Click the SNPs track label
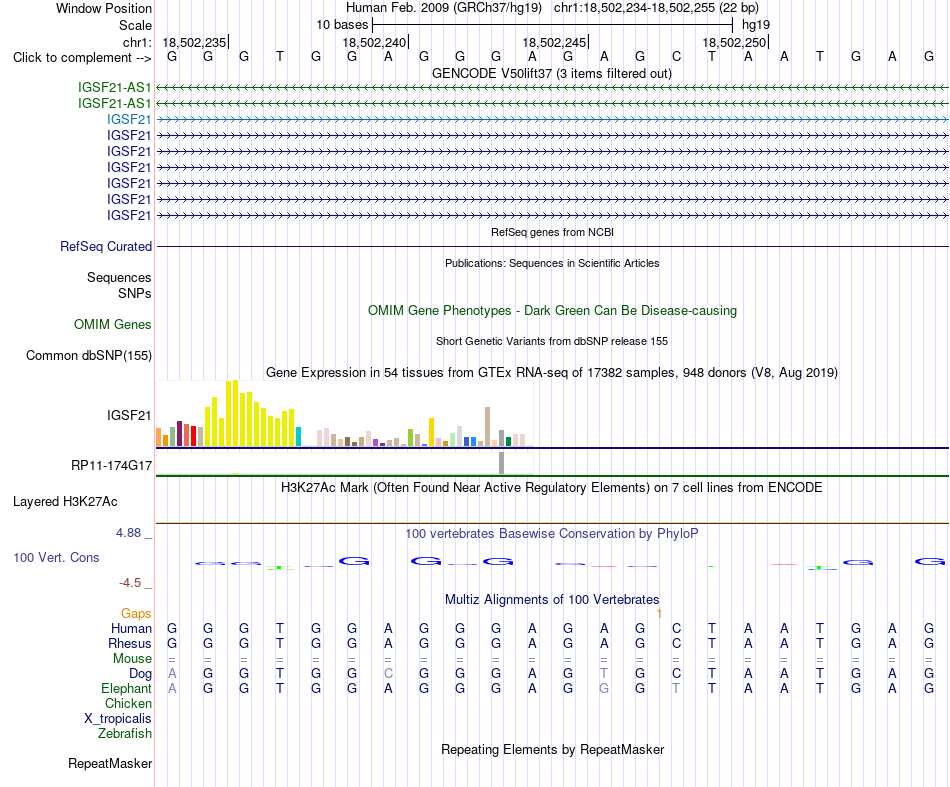 click(x=135, y=293)
